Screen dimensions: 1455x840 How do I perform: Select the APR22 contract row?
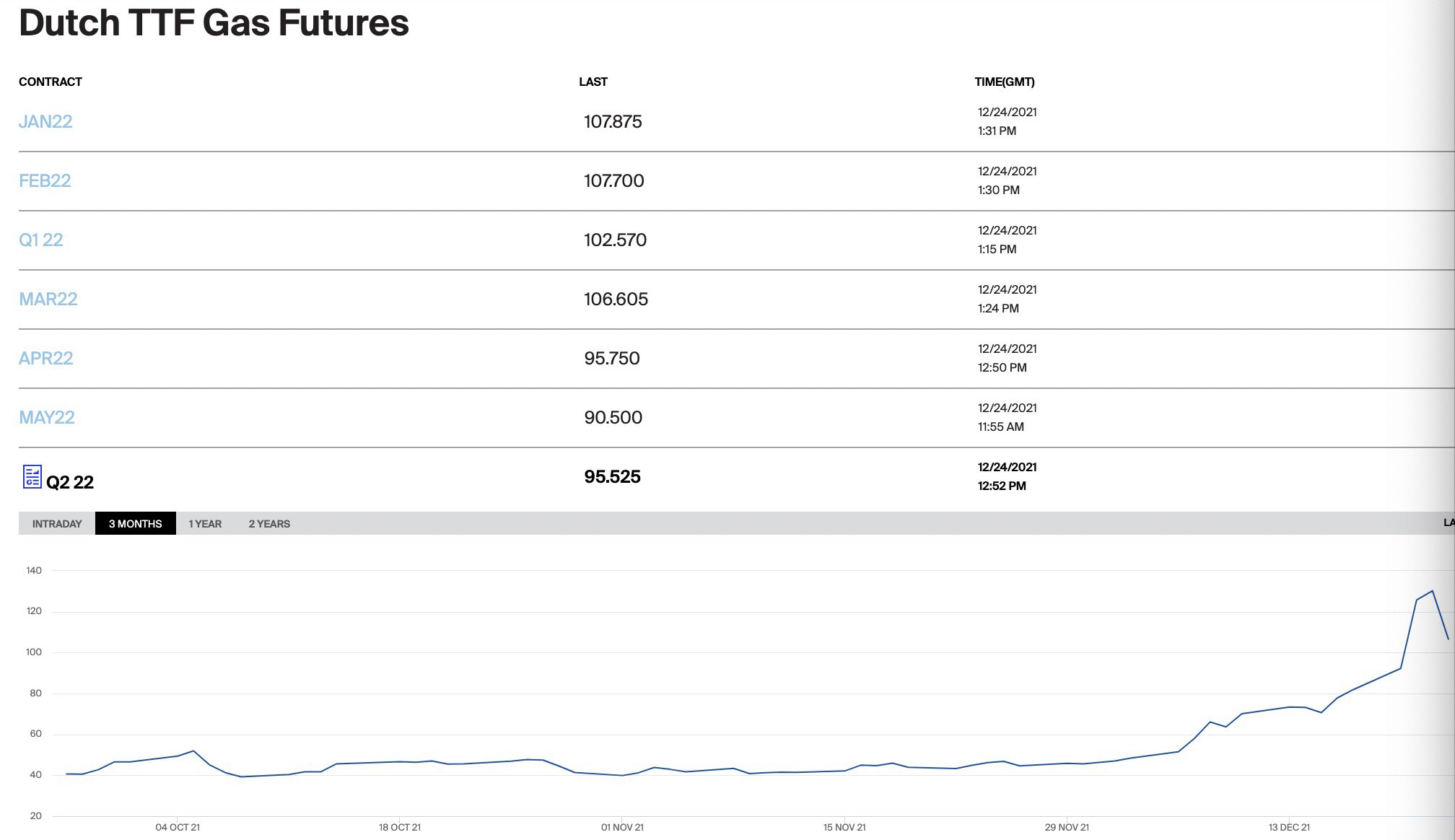click(45, 358)
